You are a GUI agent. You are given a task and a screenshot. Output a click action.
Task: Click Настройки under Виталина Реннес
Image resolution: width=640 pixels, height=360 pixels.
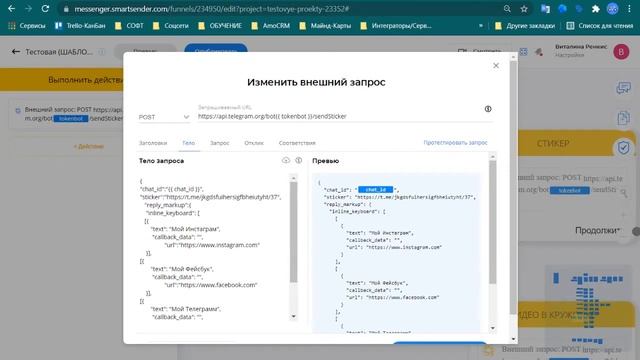tap(569, 55)
